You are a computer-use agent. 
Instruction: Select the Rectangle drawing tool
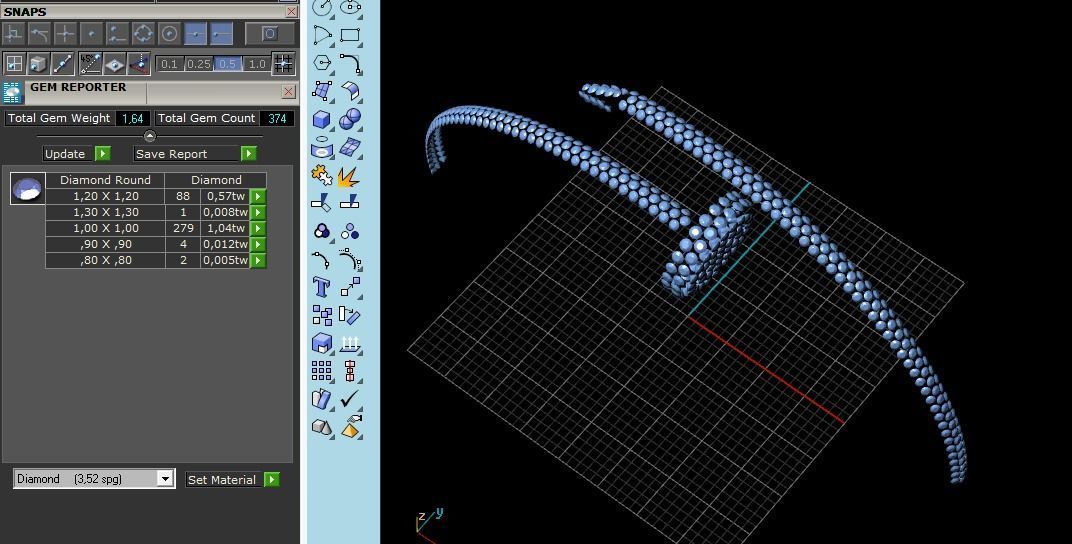point(350,35)
